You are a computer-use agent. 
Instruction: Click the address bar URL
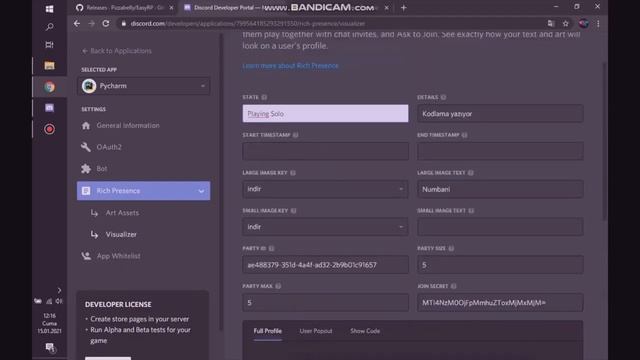click(248, 24)
